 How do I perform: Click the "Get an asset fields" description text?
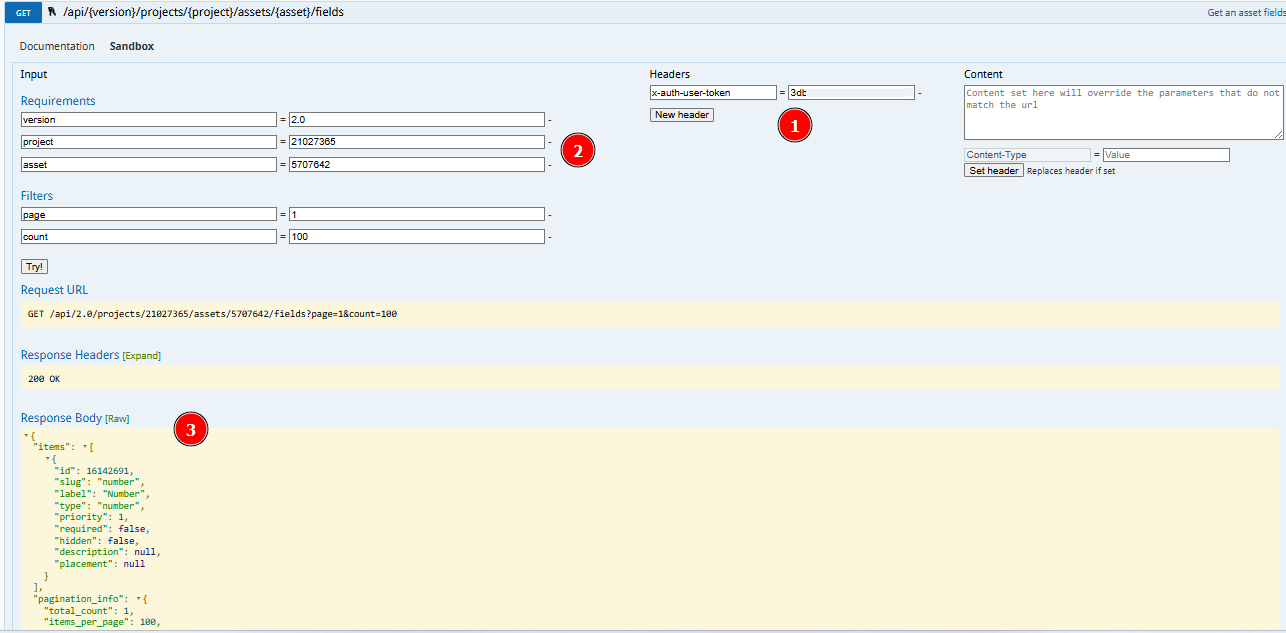pos(1246,13)
